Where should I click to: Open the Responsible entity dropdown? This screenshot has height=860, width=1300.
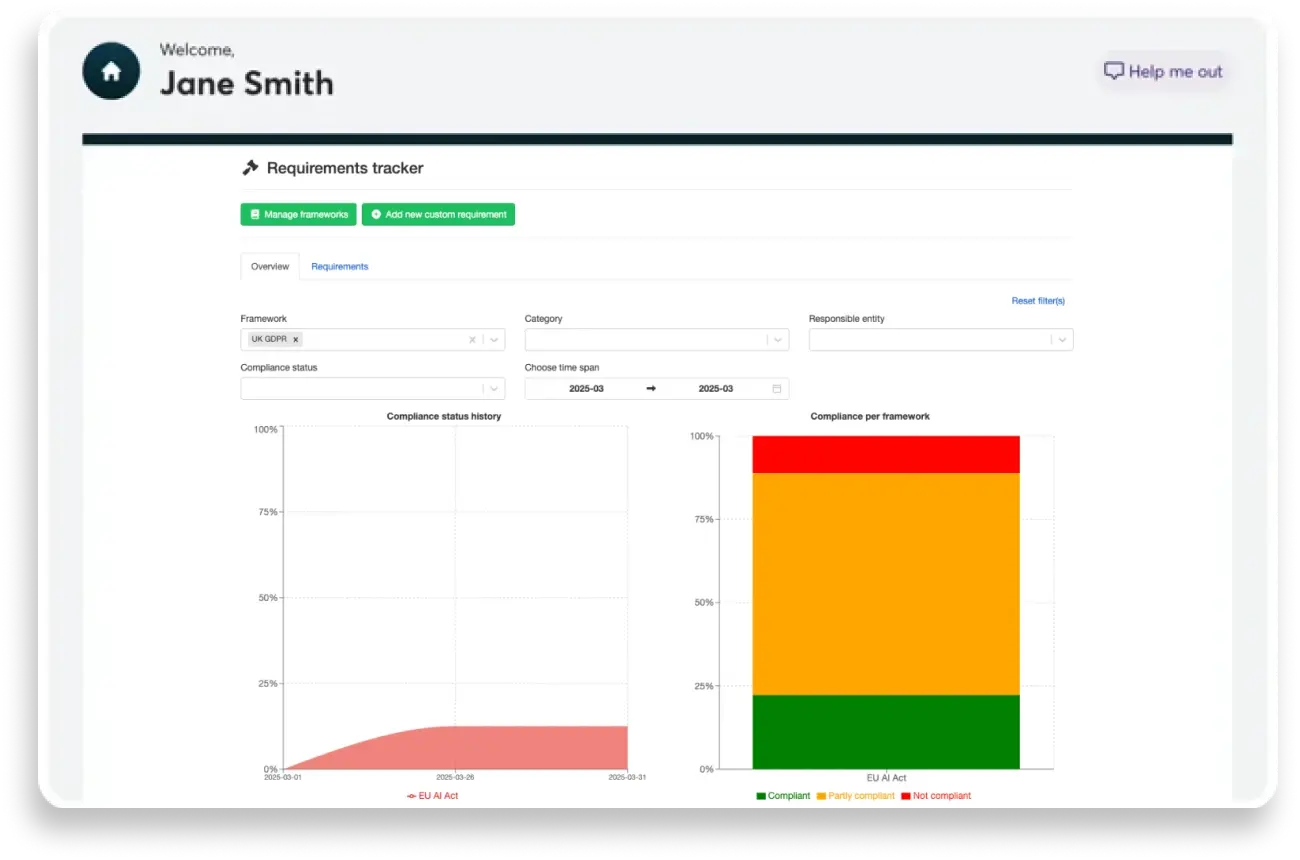click(x=941, y=339)
